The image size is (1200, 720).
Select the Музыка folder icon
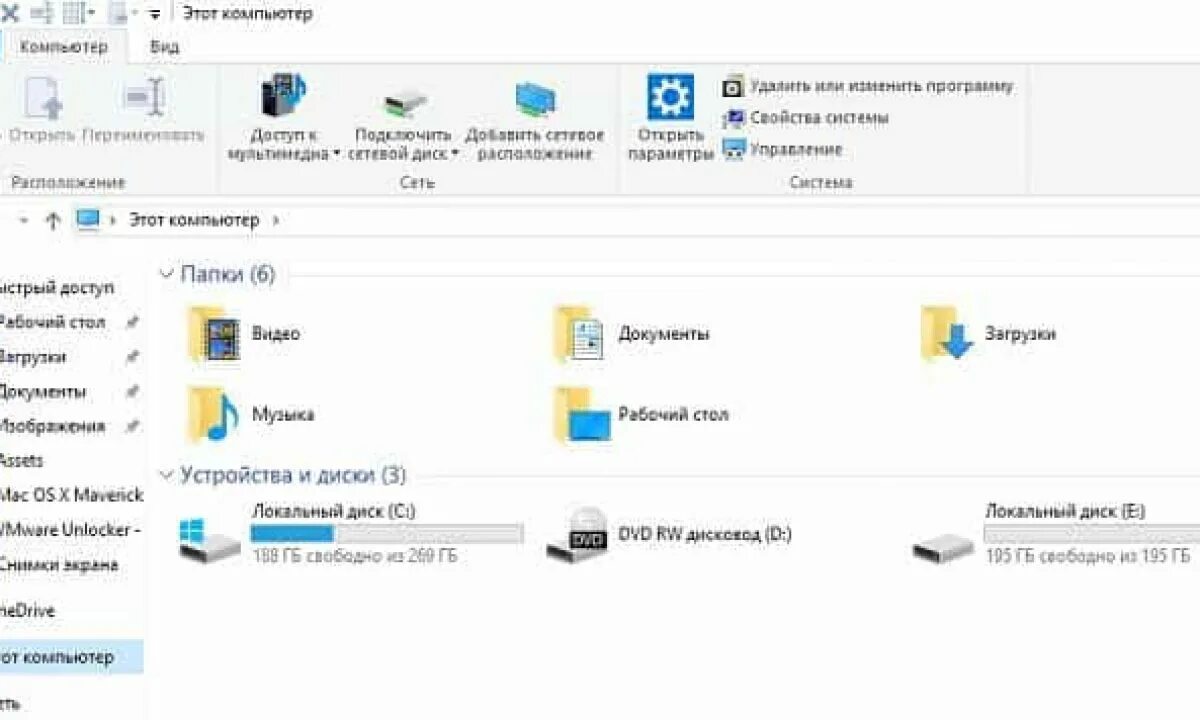coord(213,414)
